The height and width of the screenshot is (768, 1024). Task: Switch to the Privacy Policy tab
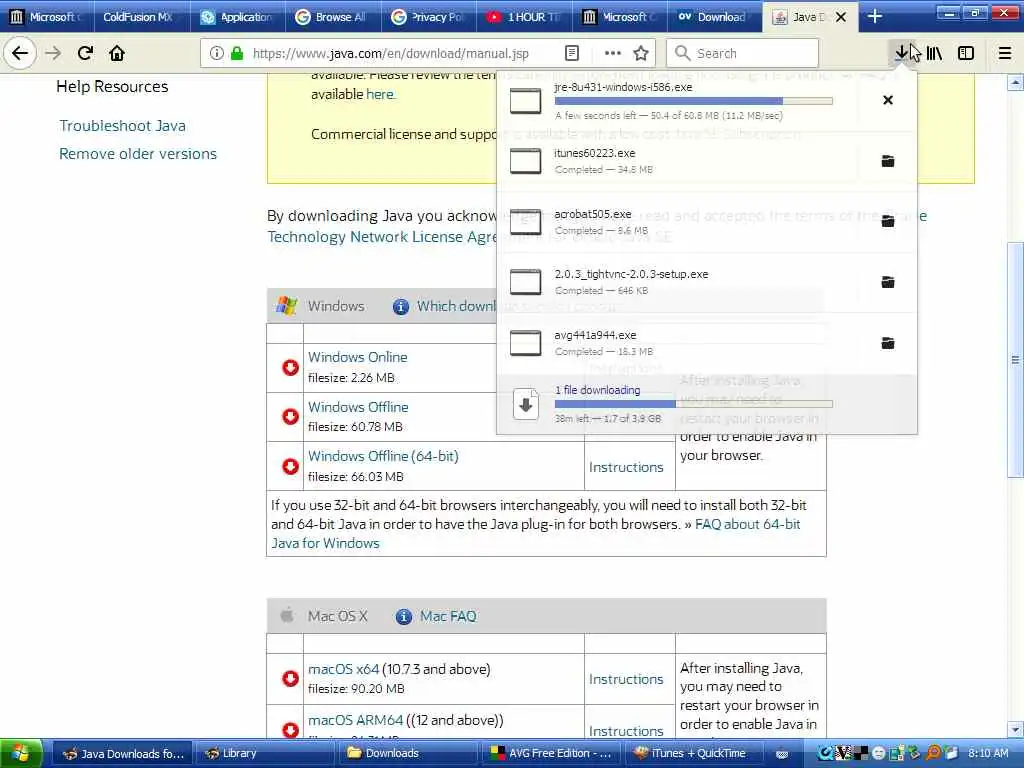click(429, 17)
